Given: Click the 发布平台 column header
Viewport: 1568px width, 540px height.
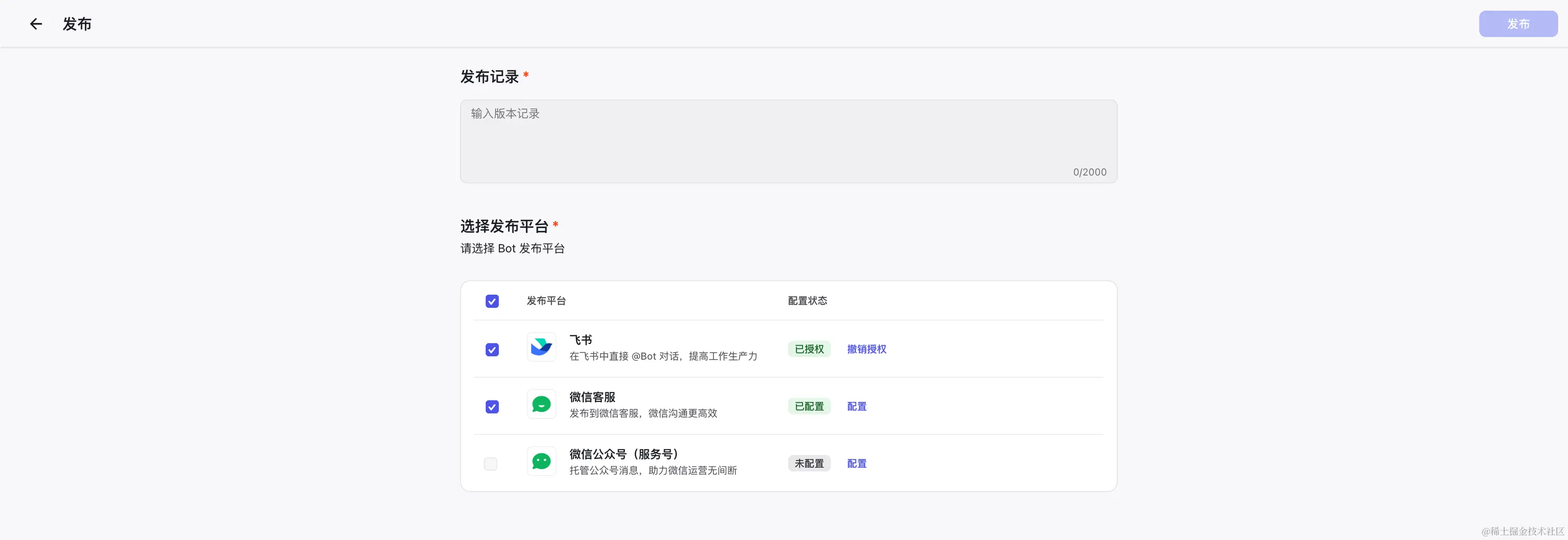Looking at the screenshot, I should click(x=546, y=301).
